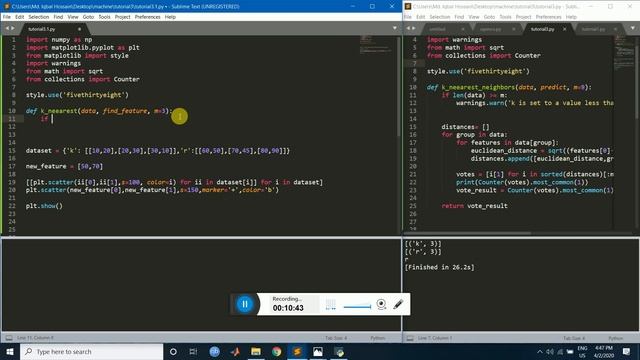Click '[Finished in 26.2s]' in output panel
The image size is (640, 360).
coord(440,267)
